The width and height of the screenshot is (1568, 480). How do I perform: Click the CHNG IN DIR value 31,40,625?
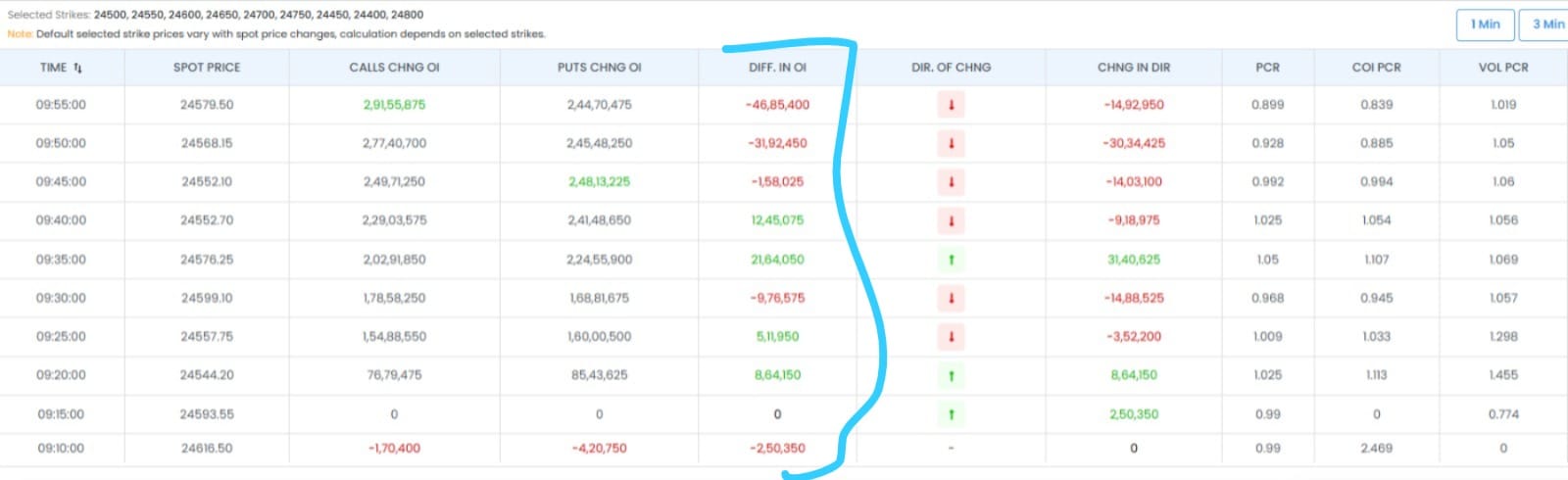coord(1134,260)
